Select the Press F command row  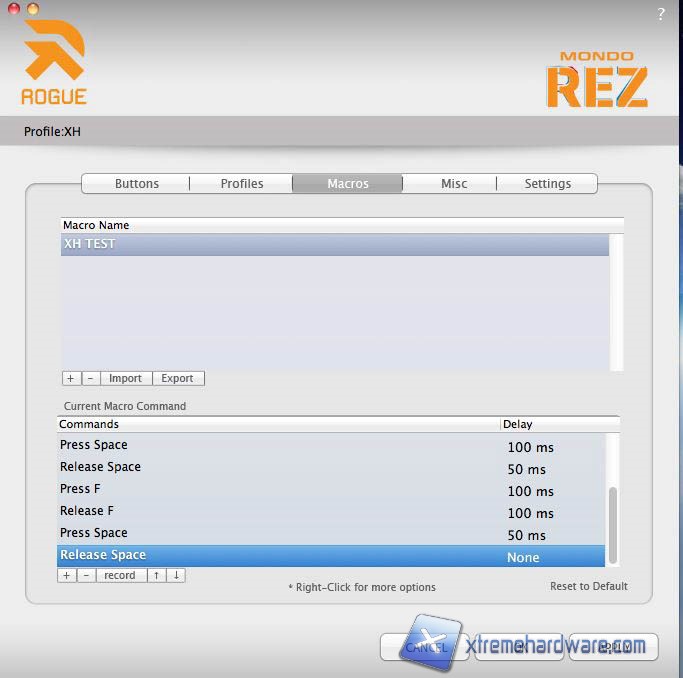[280, 489]
